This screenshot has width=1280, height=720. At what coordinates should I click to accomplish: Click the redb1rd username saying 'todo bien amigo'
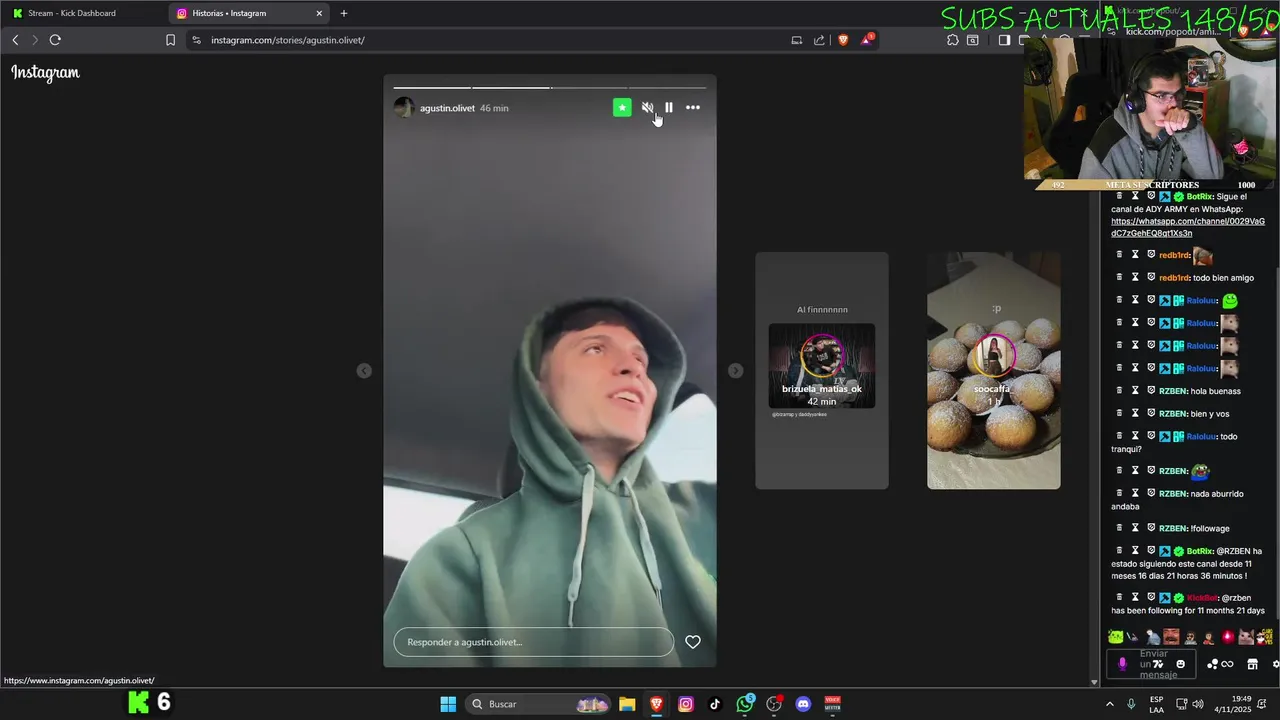[1174, 278]
